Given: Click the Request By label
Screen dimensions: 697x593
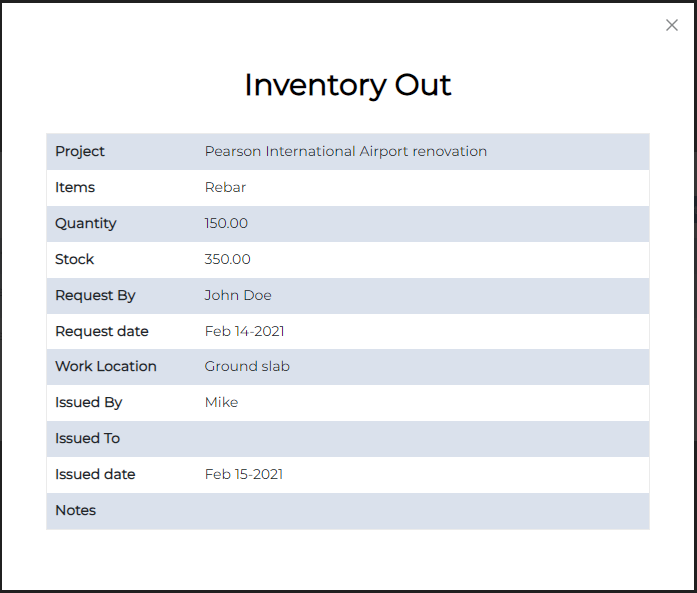Looking at the screenshot, I should (95, 295).
